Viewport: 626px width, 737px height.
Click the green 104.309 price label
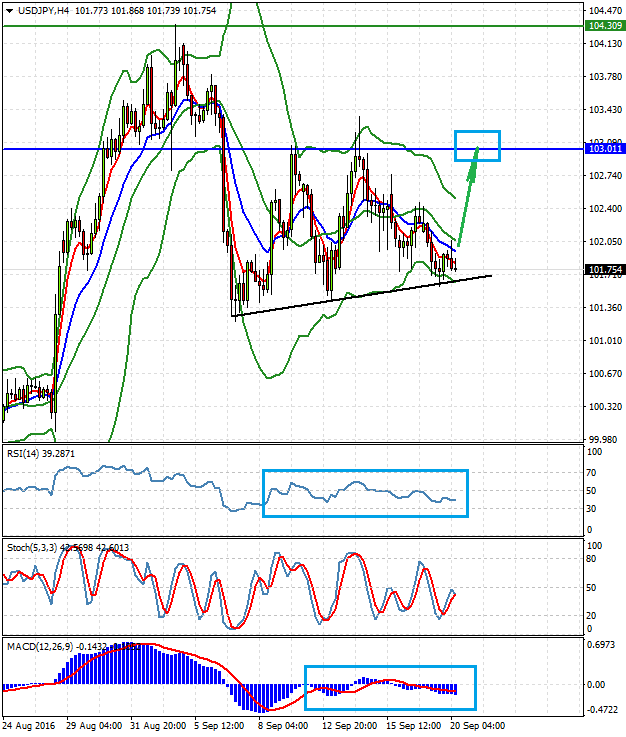[603, 26]
